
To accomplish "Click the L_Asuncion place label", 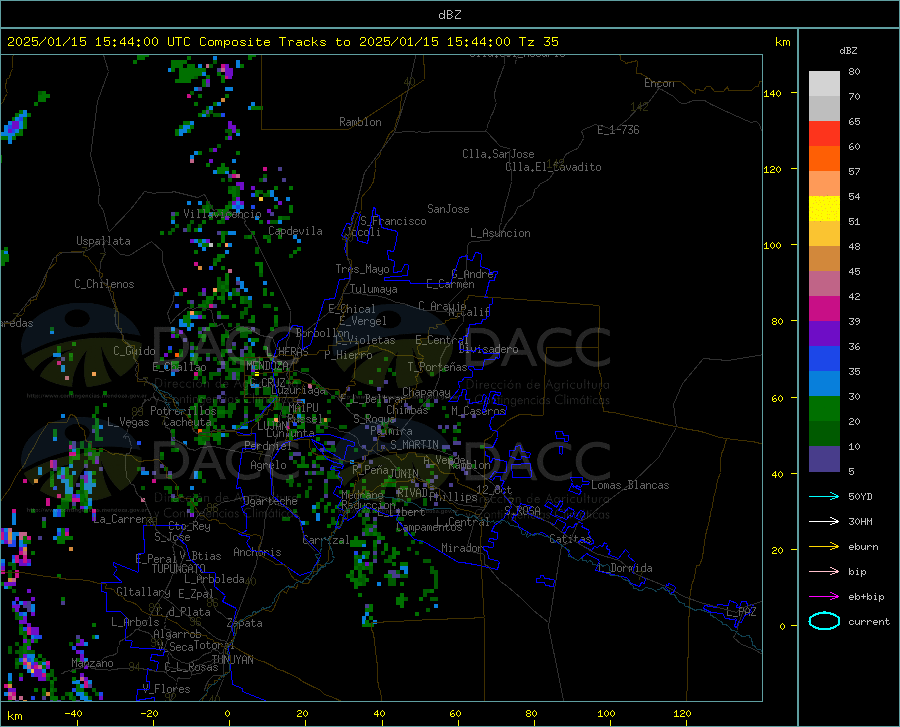I will click(500, 233).
